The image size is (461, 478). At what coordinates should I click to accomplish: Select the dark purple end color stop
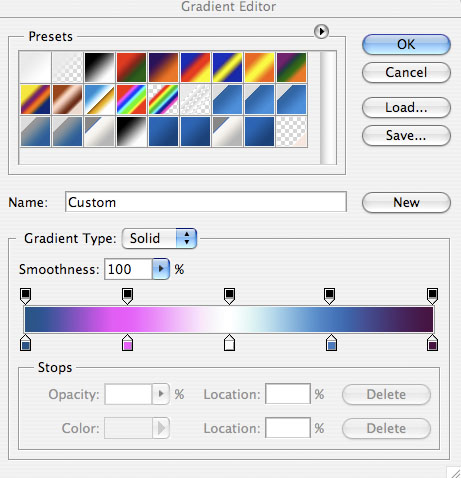coord(432,343)
